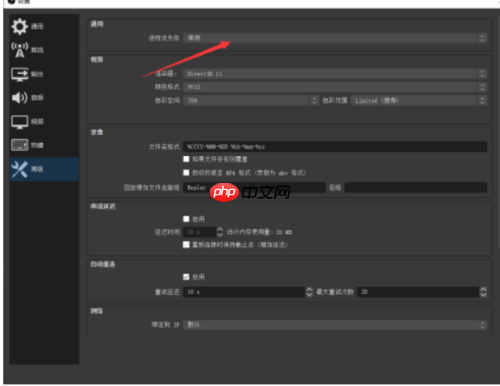Toggle the preserve cutoff point when reconnecting checkbox
Image resolution: width=500 pixels, height=386 pixels.
point(186,245)
